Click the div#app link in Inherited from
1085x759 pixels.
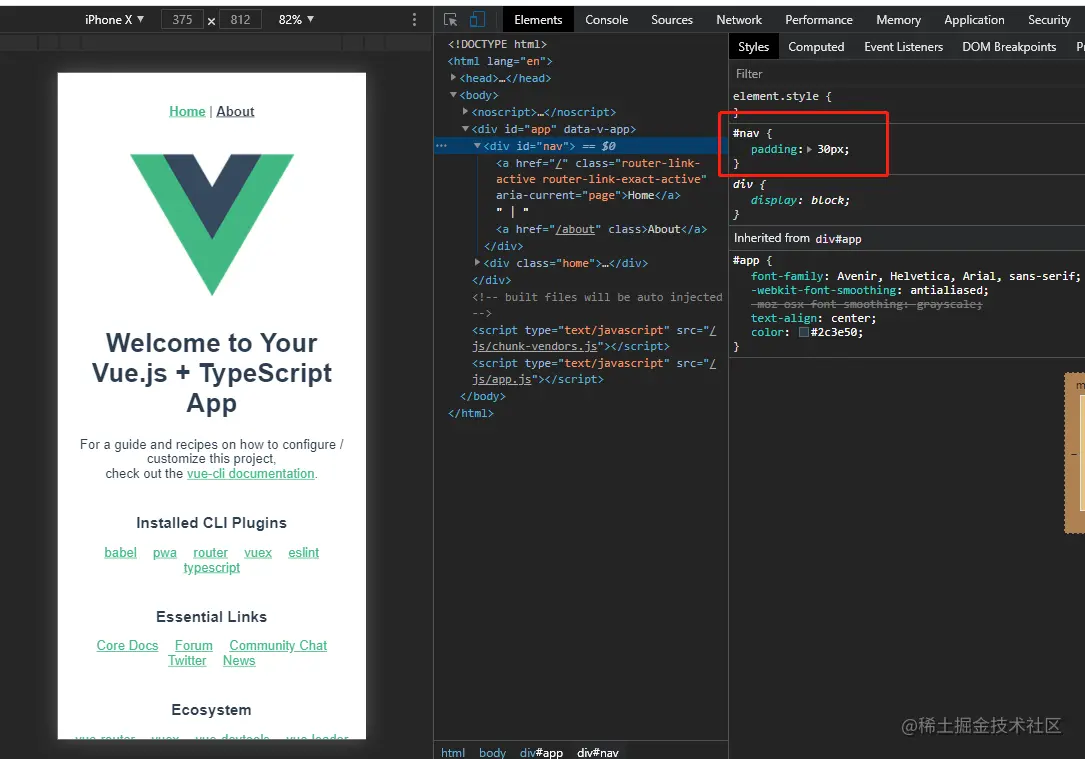click(x=838, y=239)
